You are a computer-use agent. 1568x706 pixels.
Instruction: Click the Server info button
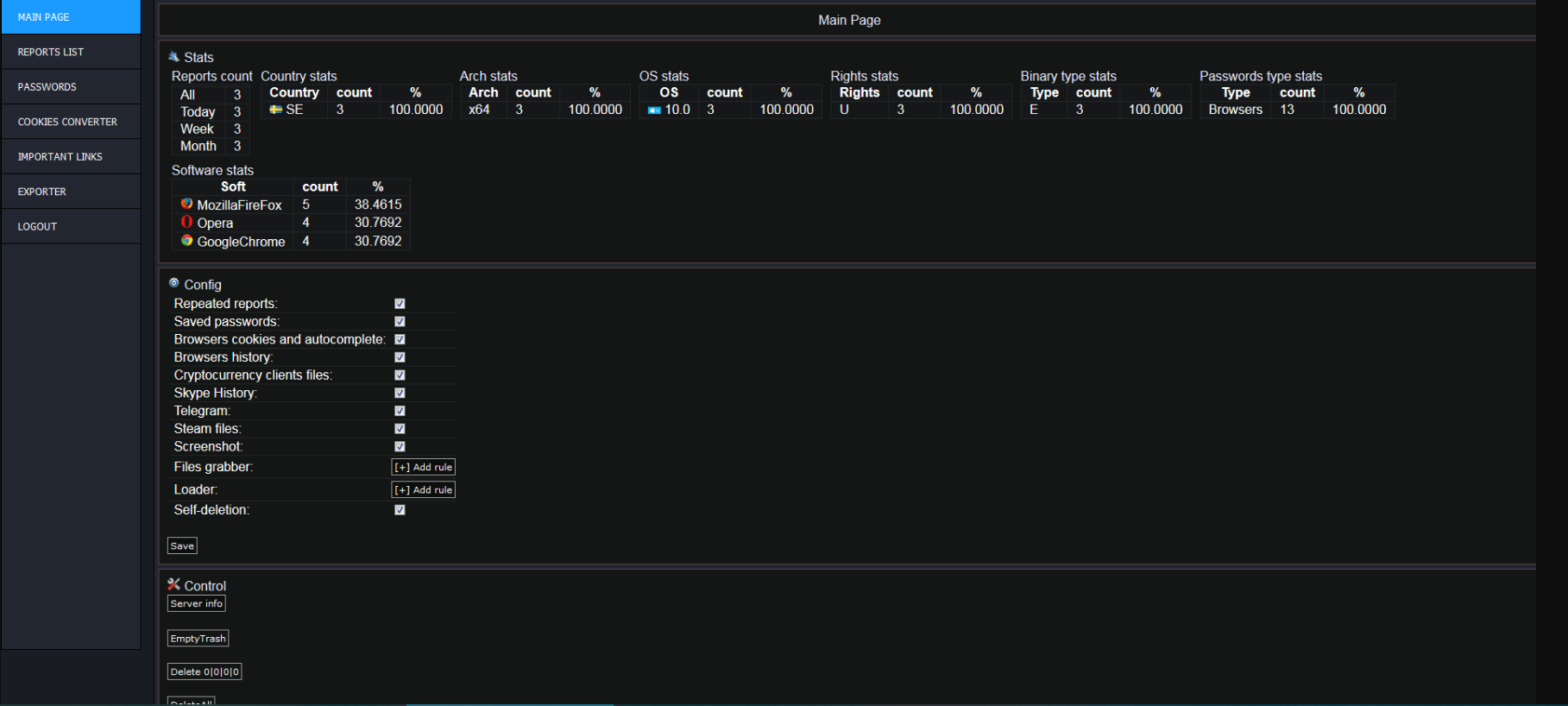point(196,603)
